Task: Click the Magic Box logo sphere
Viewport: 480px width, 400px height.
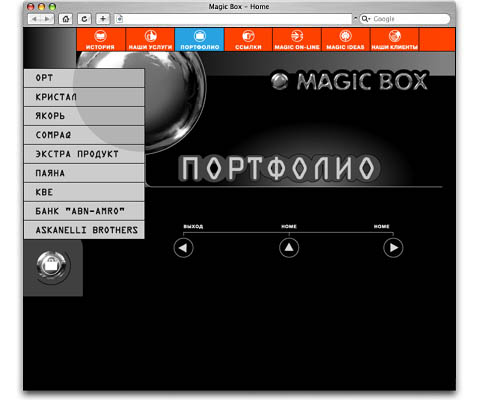Action: 279,81
